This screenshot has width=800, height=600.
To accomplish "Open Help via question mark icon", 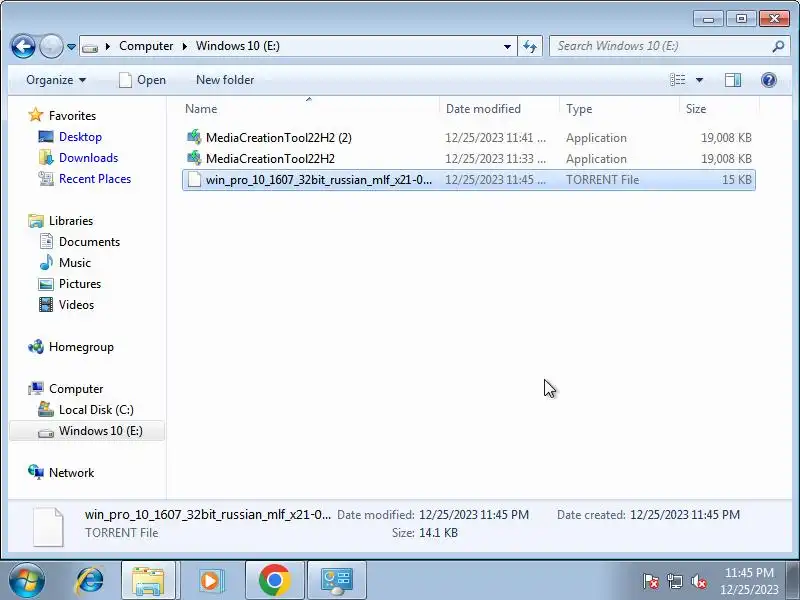I will (x=768, y=80).
